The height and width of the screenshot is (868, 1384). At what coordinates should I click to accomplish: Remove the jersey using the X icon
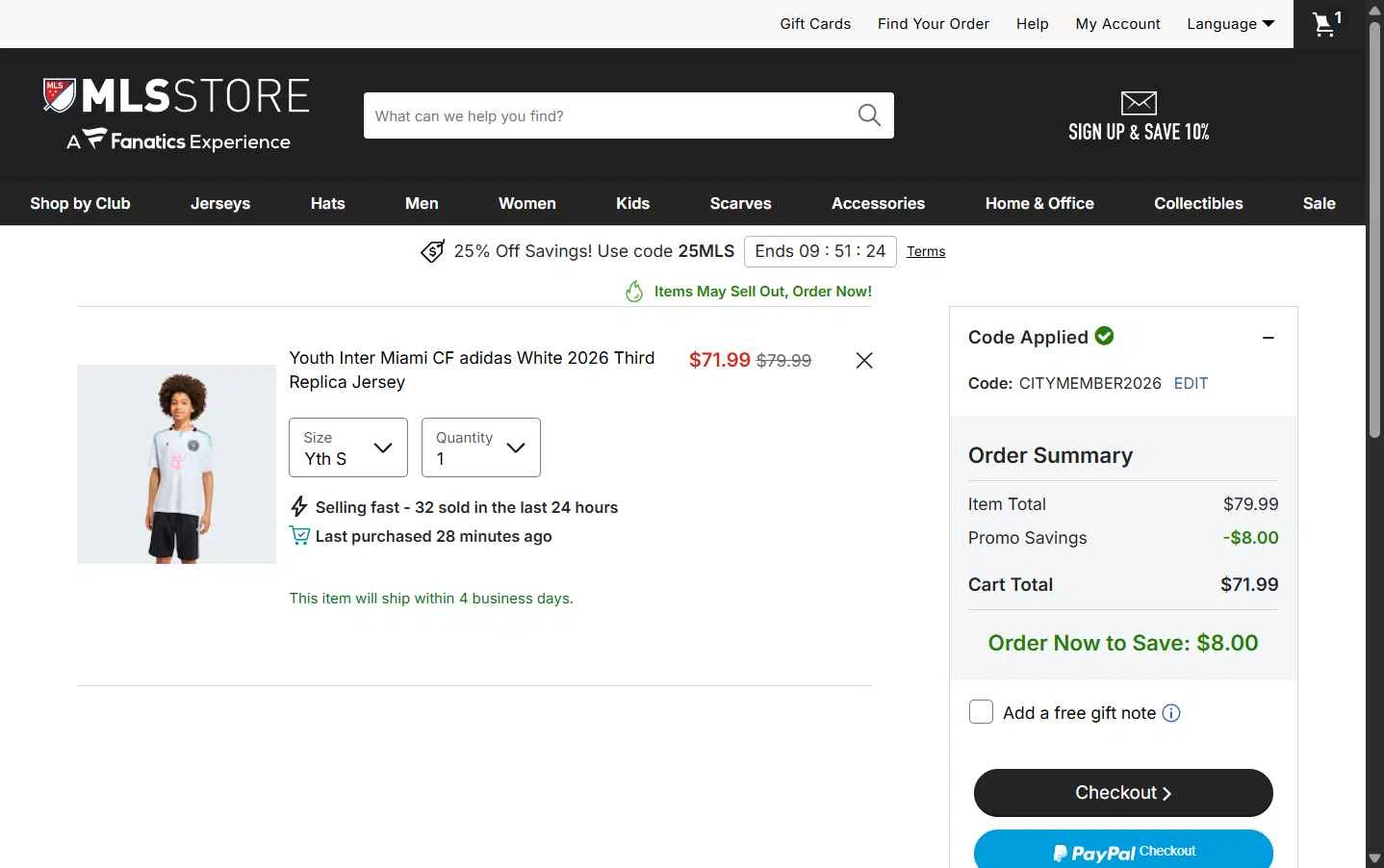pyautogui.click(x=864, y=360)
